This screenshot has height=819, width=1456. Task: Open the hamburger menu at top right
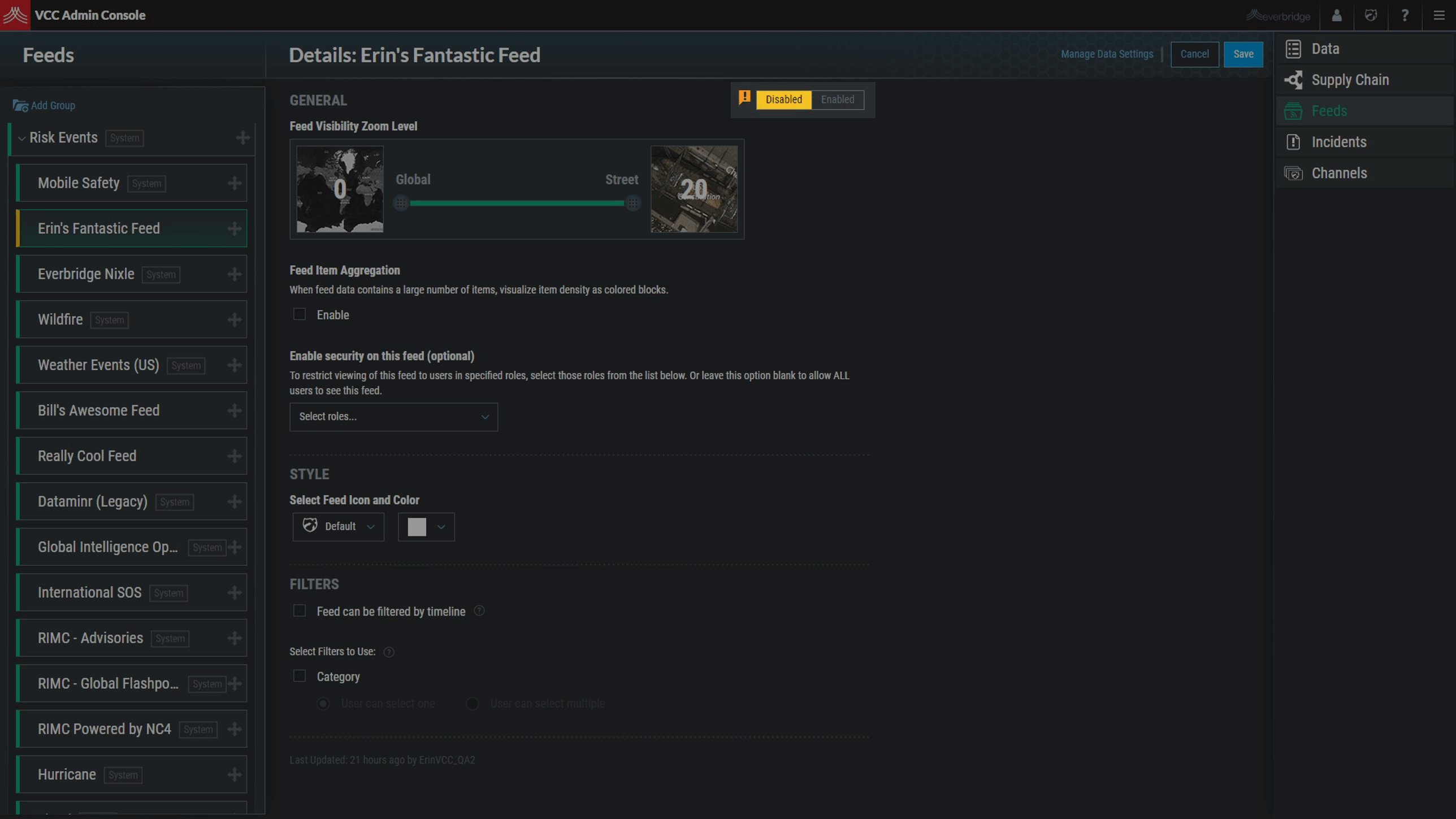(1438, 15)
